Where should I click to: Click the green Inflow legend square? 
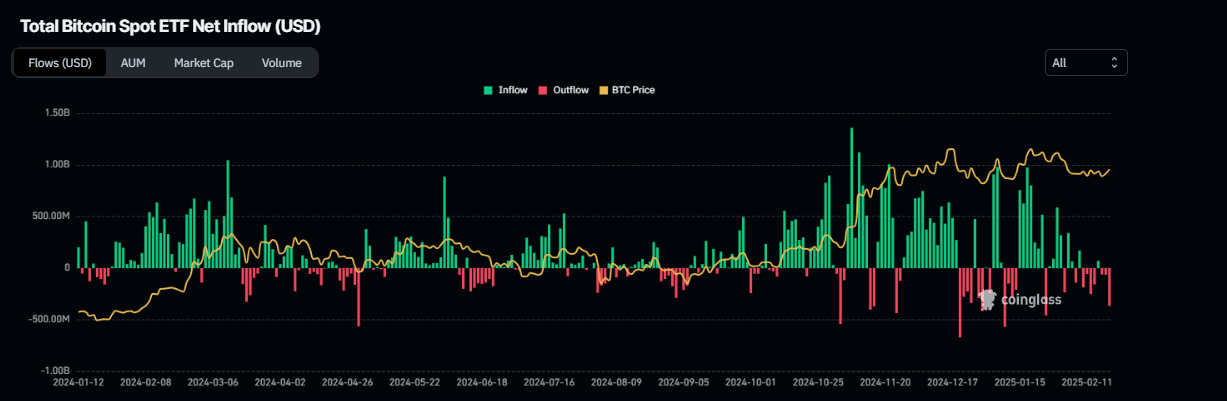(x=488, y=90)
